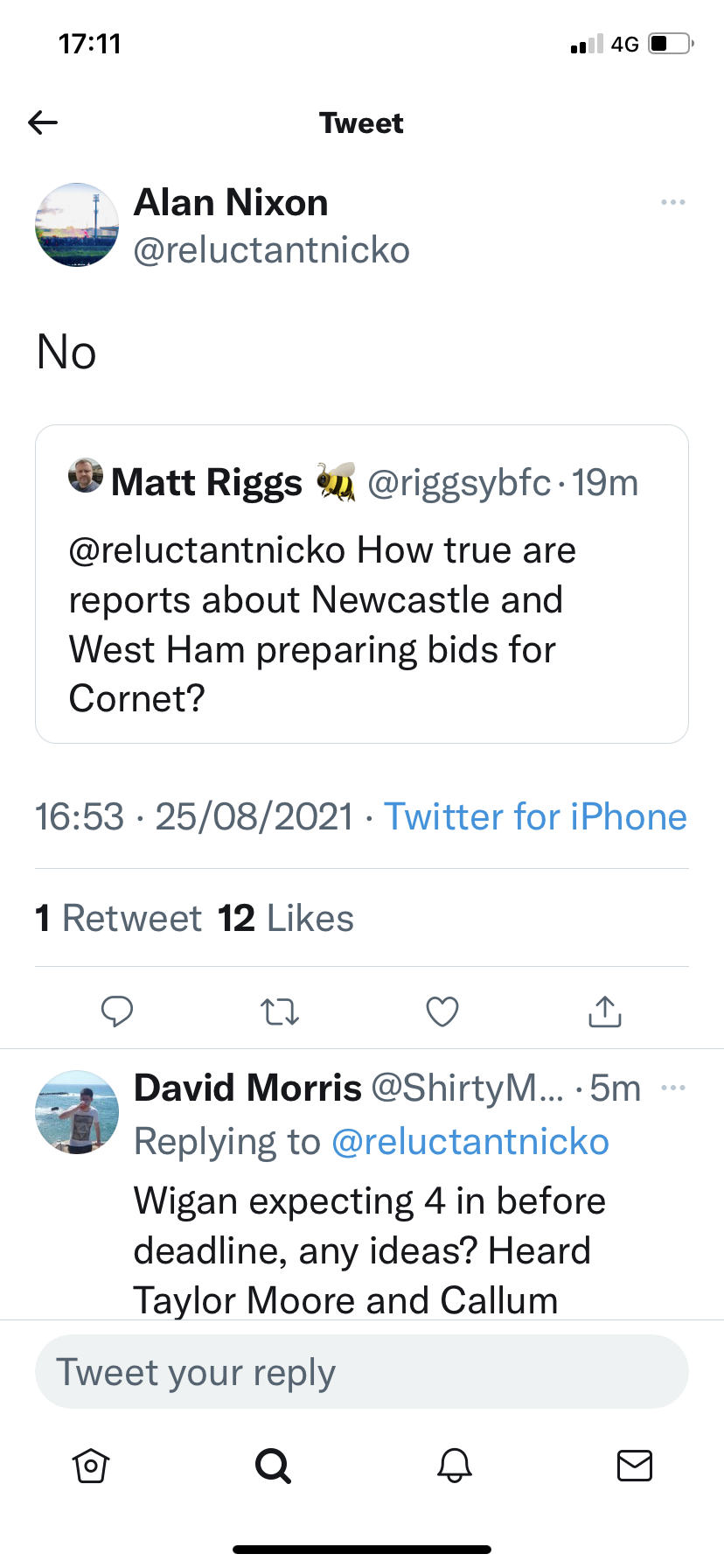The image size is (724, 1568).
Task: Open Alan Nixon's profile picture
Action: (x=77, y=225)
